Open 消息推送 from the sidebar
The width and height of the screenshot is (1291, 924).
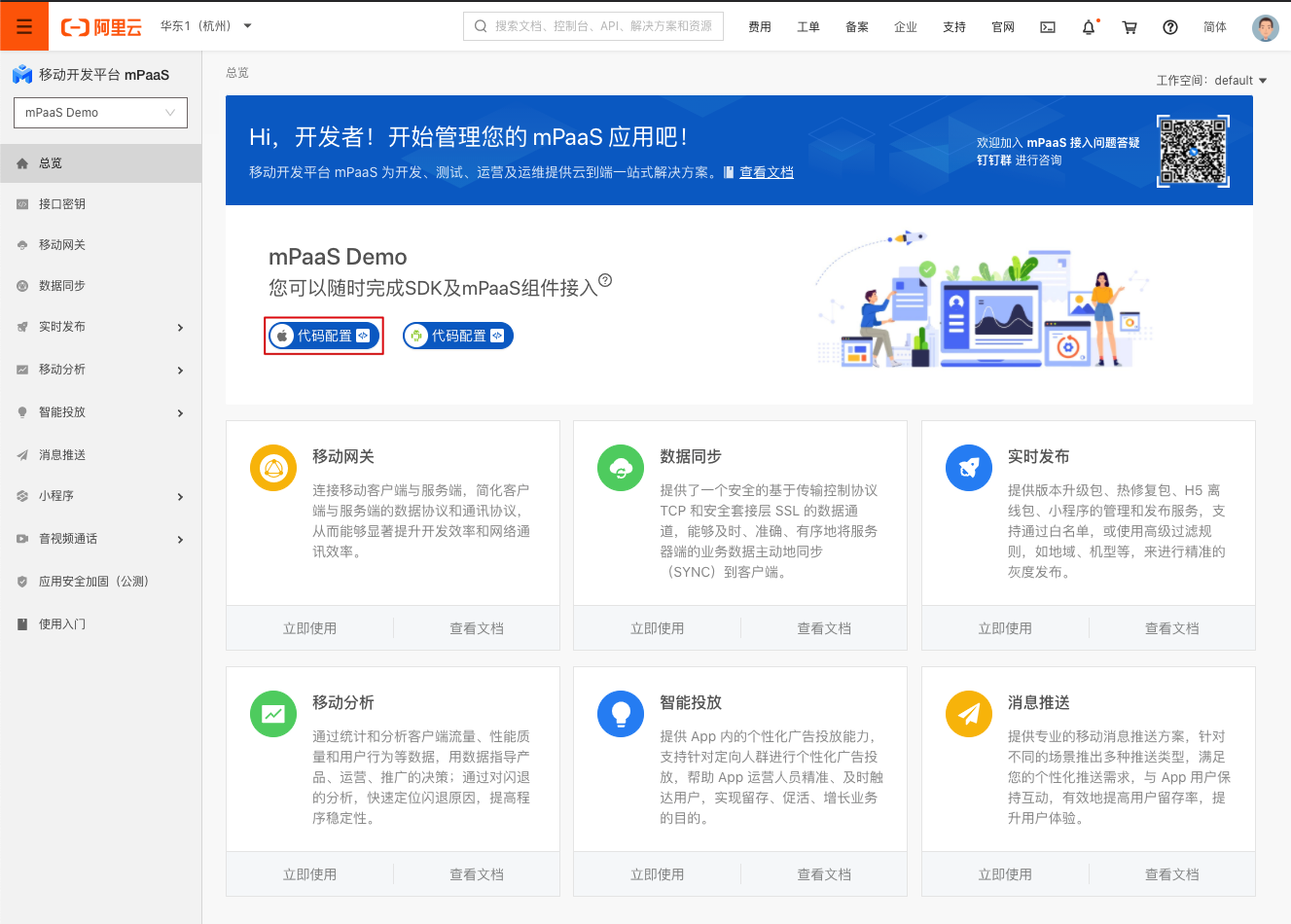62,455
